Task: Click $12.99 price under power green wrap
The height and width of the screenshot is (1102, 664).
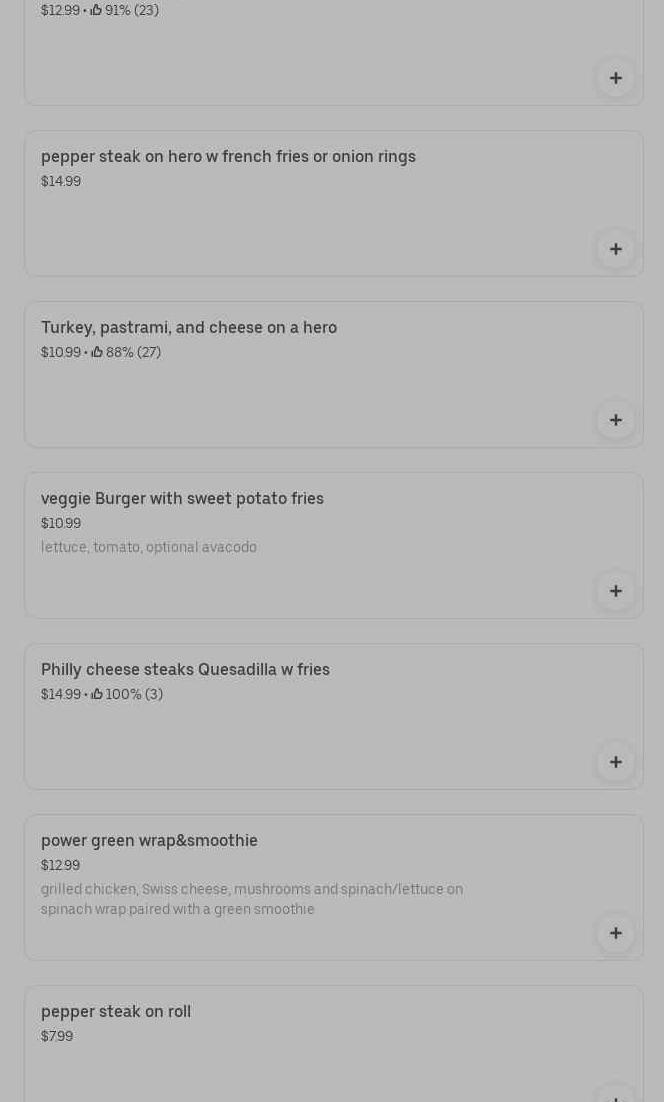Action: pyautogui.click(x=60, y=865)
